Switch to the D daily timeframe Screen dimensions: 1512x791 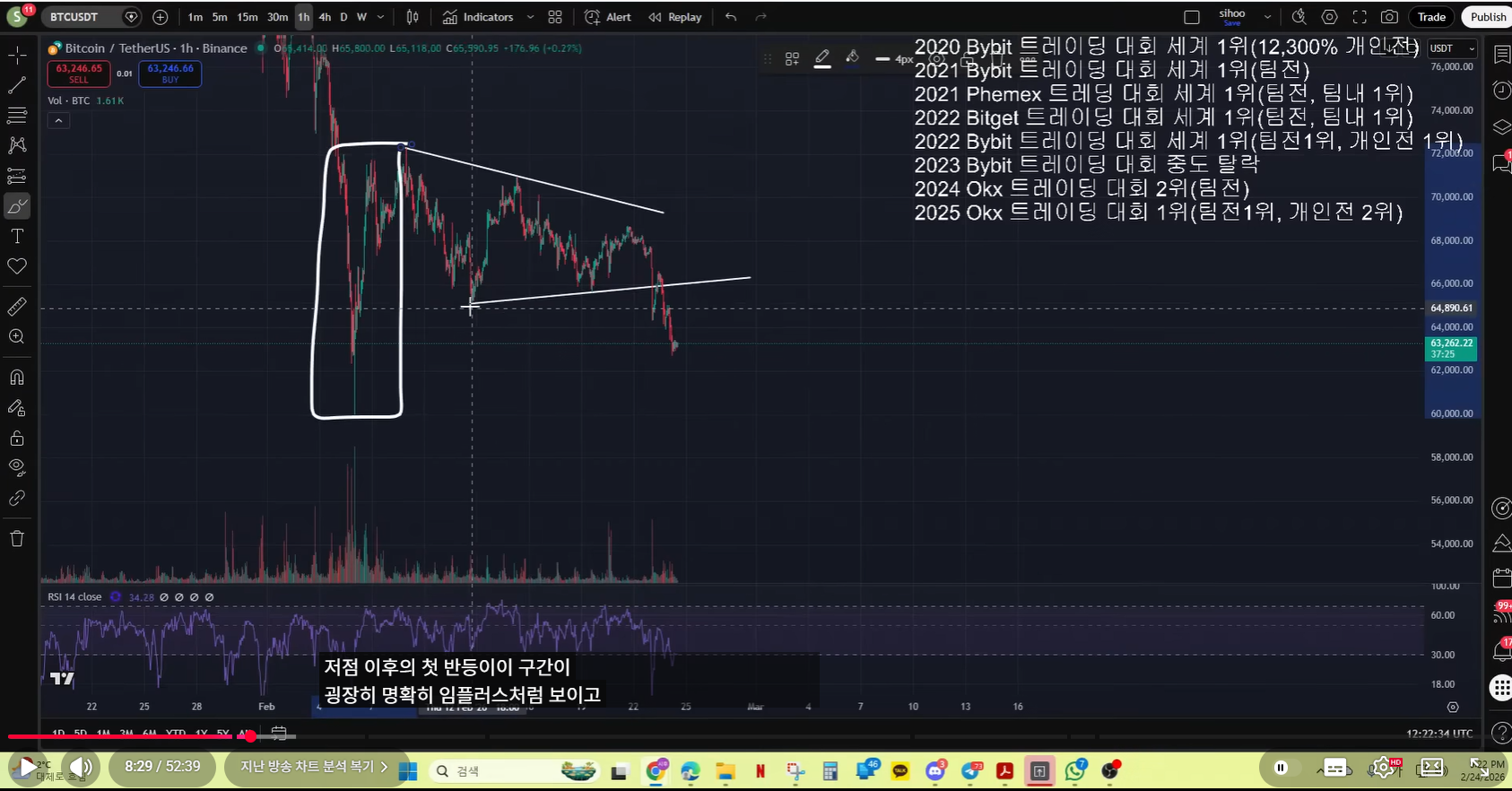[x=343, y=17]
